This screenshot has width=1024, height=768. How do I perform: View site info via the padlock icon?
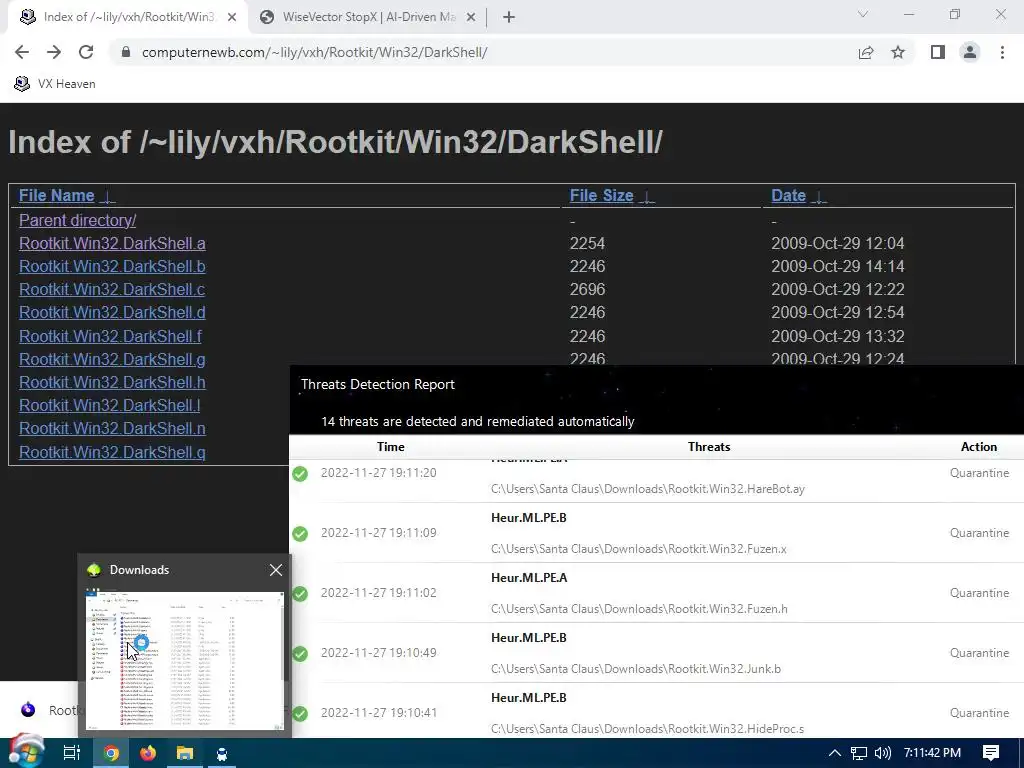126,52
